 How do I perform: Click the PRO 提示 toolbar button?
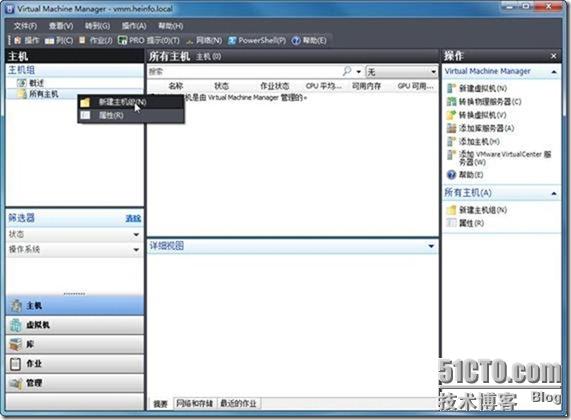click(x=149, y=40)
